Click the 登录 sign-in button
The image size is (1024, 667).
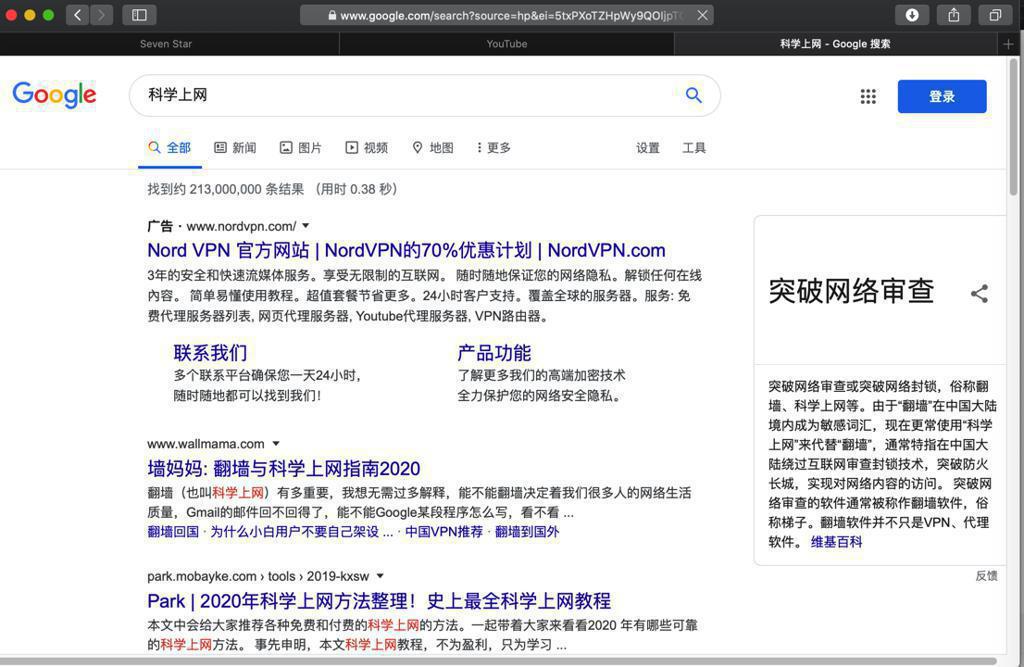942,97
